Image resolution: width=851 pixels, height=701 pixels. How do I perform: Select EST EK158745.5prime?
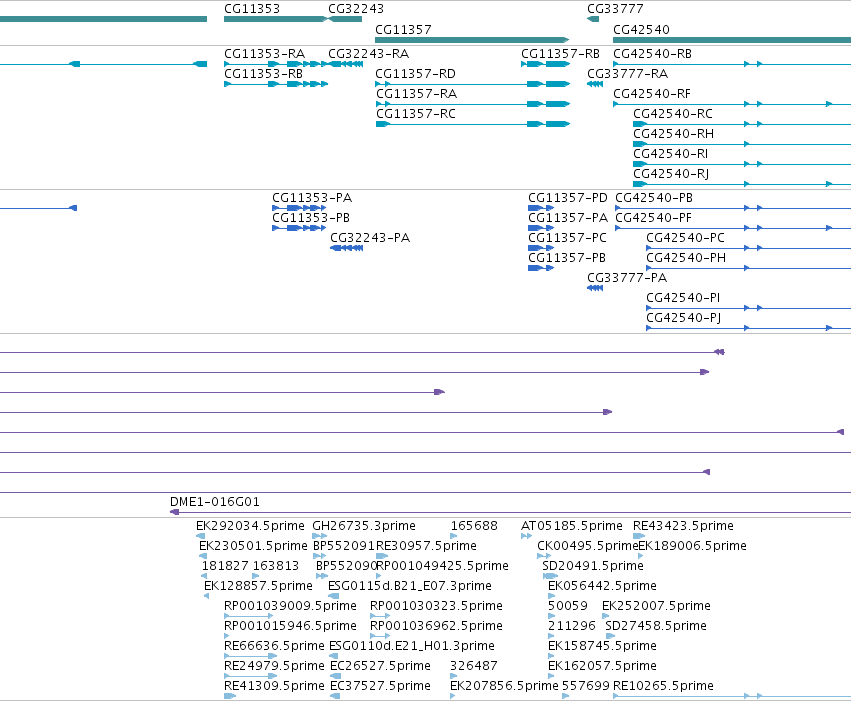(602, 647)
